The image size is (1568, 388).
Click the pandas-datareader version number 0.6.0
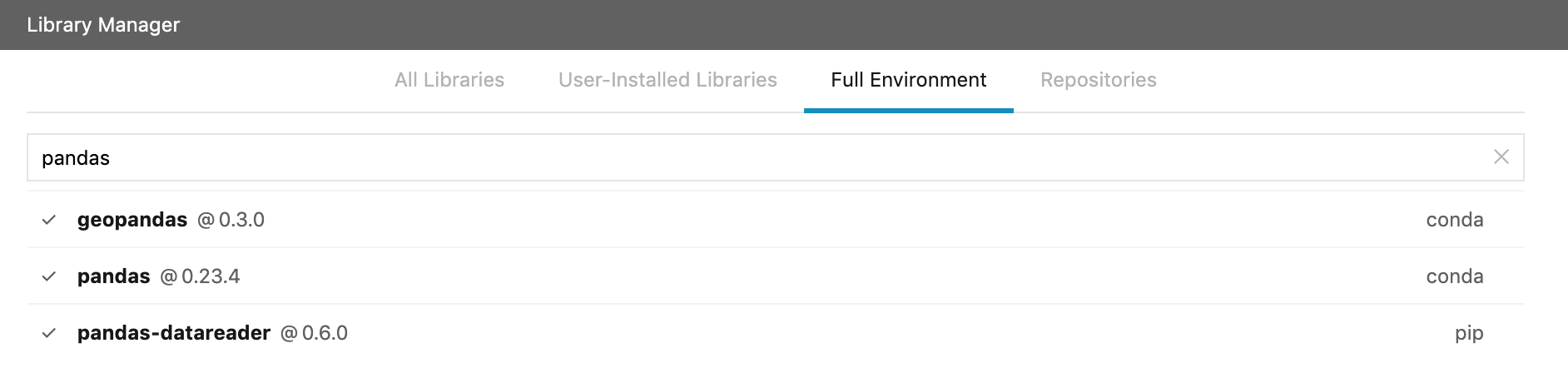click(x=325, y=333)
